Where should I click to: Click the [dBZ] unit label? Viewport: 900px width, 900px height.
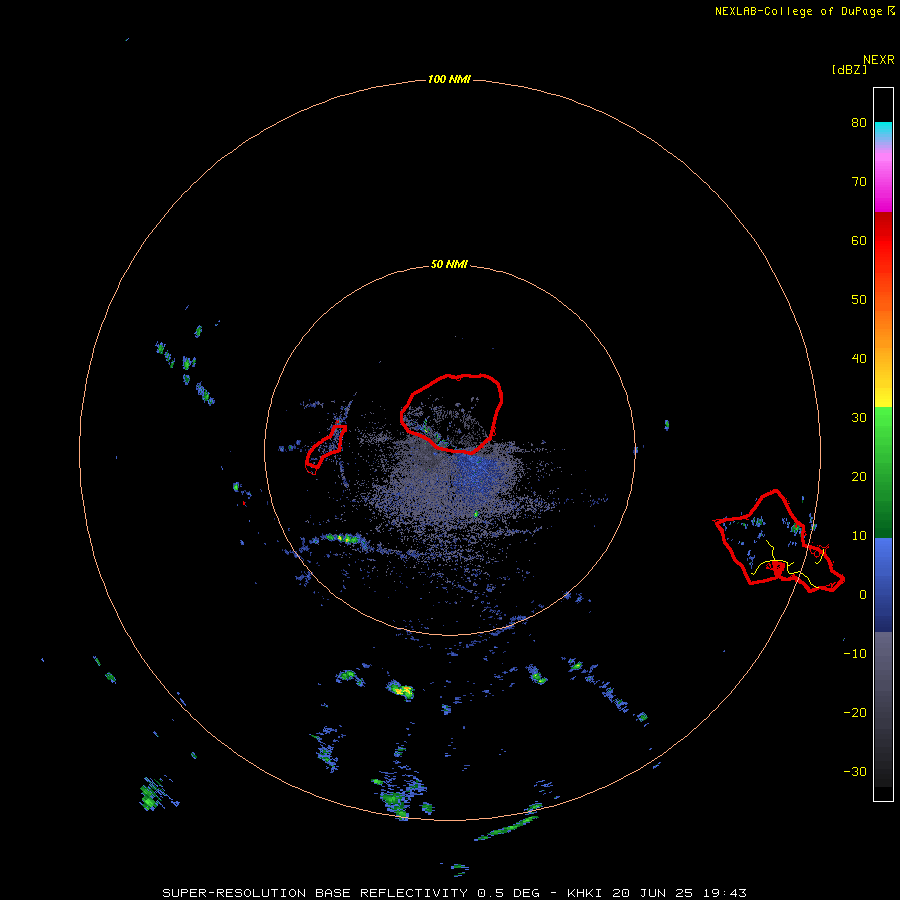(849, 70)
